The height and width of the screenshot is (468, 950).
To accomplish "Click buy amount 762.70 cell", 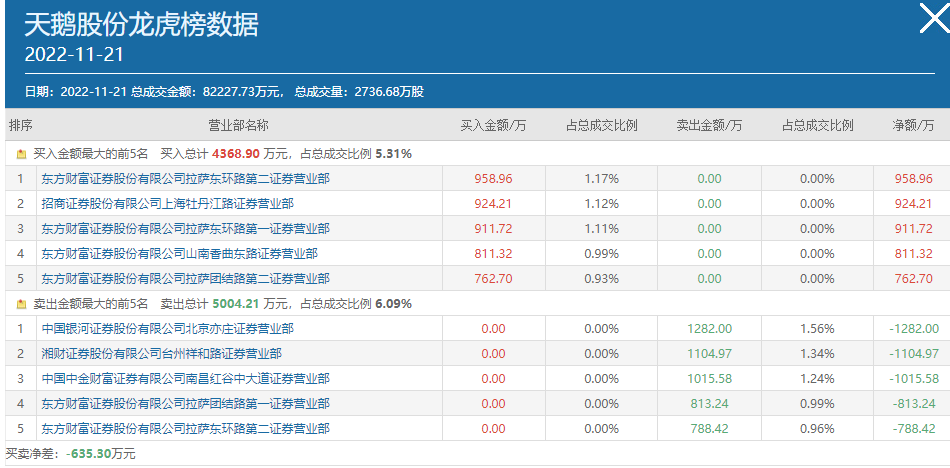I will (x=493, y=279).
